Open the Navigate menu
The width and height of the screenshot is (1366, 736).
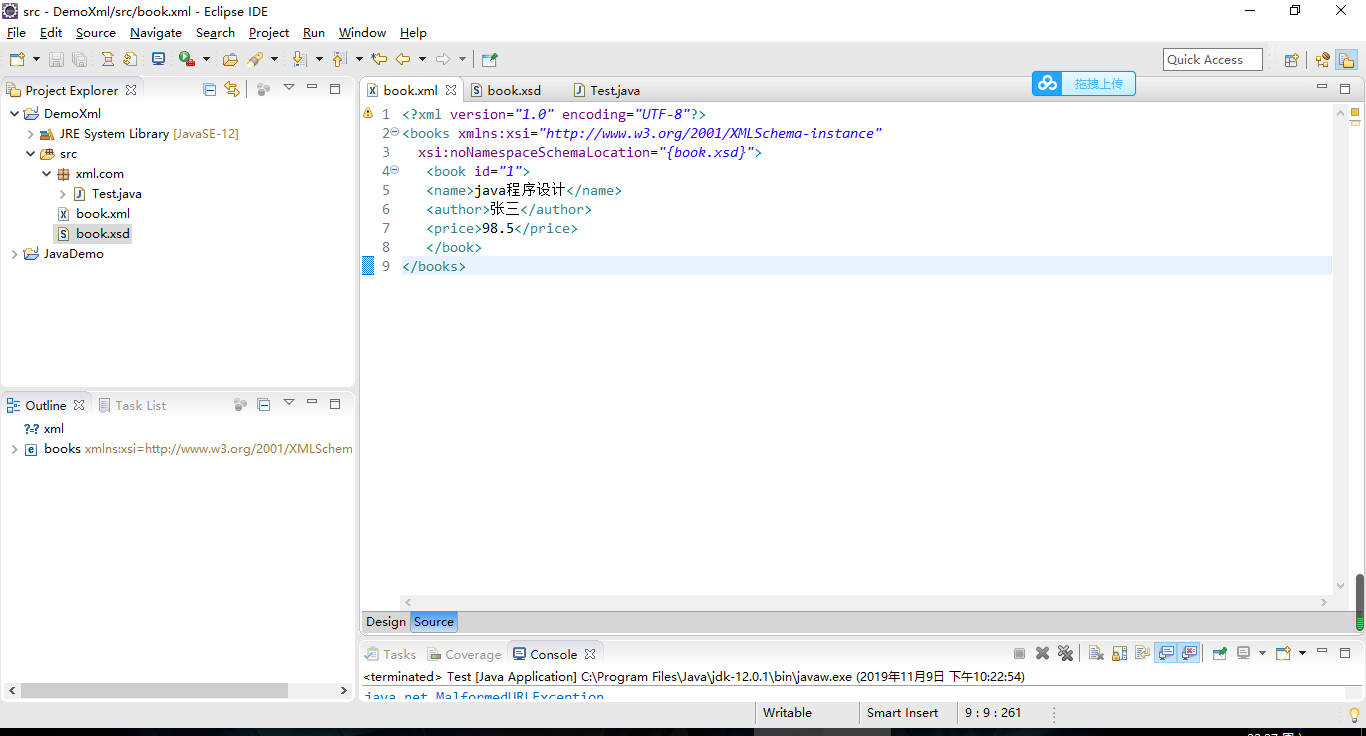point(156,33)
